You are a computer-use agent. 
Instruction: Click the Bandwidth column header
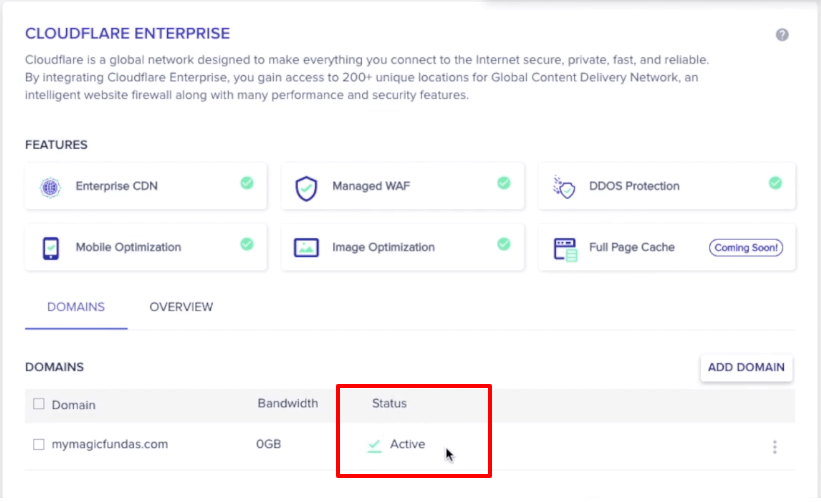(288, 404)
